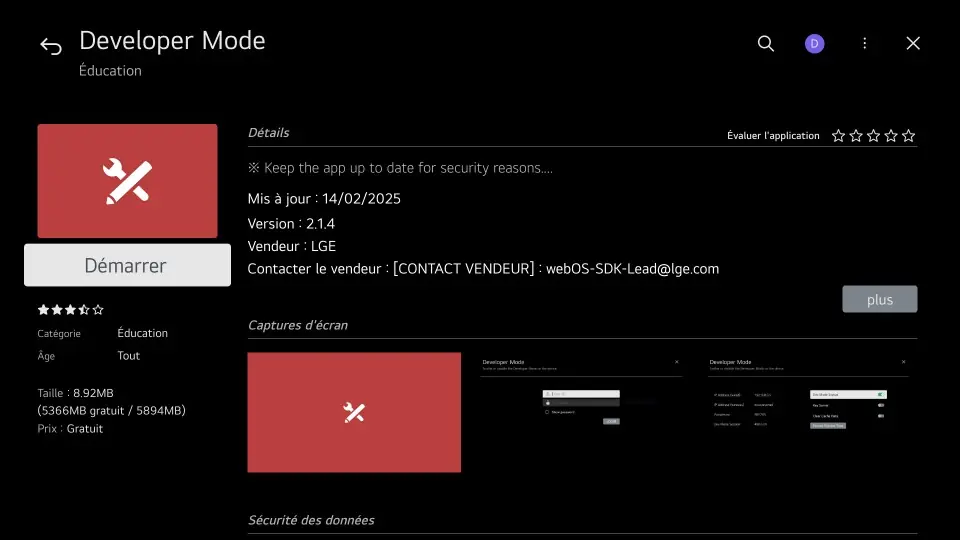Click the Developer Mode app icon
This screenshot has height=540, width=960.
pos(127,181)
